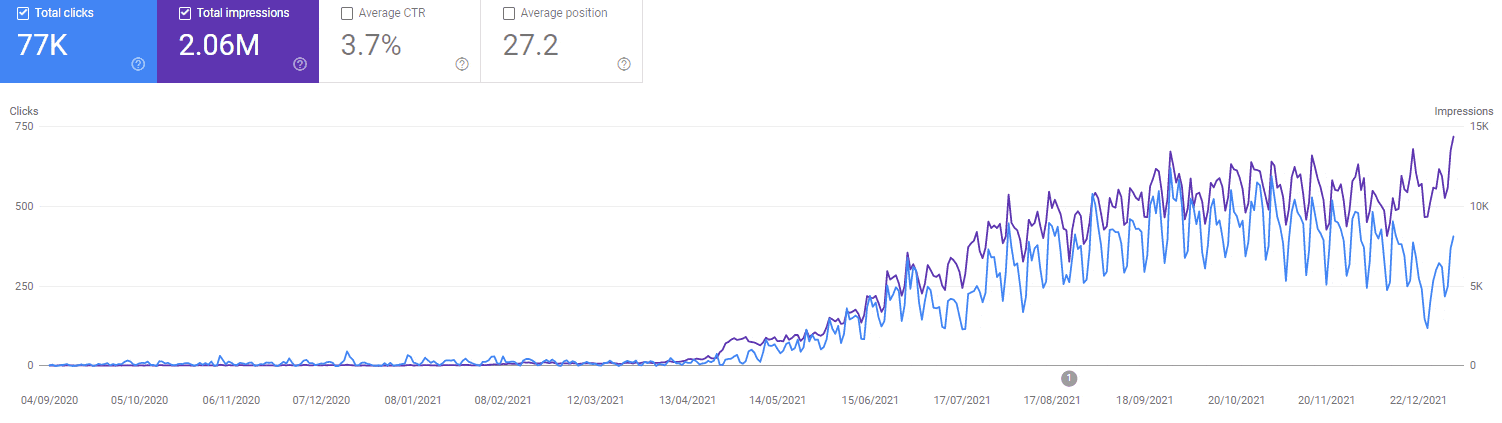
Task: Uncheck the Total clicks checkbox
Action: (23, 14)
